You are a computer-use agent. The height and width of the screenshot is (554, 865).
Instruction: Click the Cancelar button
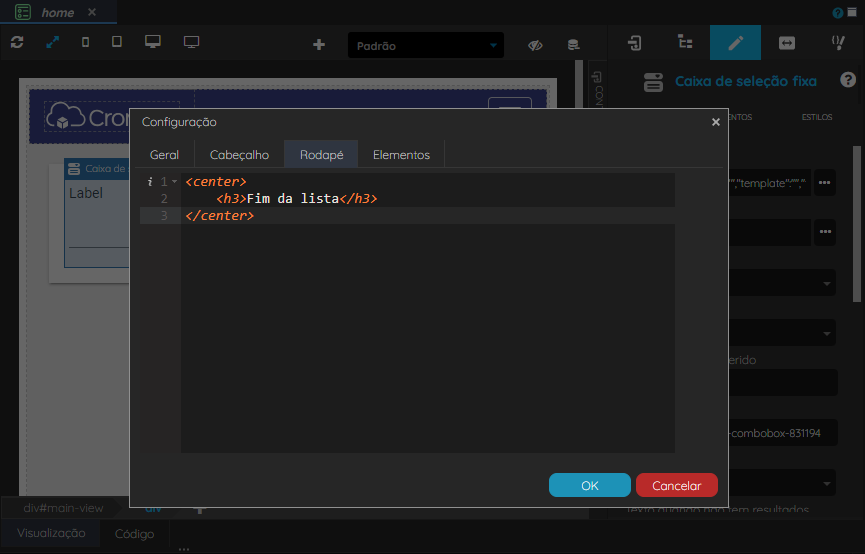coord(677,486)
